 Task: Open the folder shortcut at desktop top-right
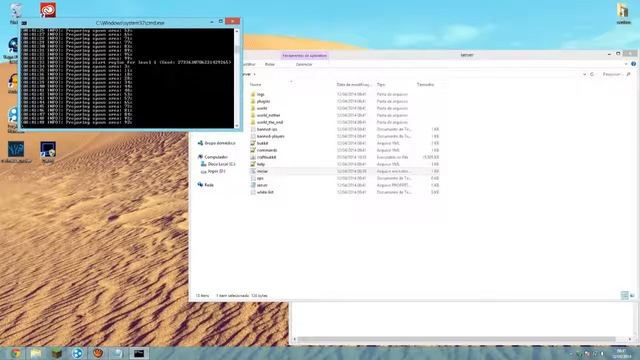point(623,12)
